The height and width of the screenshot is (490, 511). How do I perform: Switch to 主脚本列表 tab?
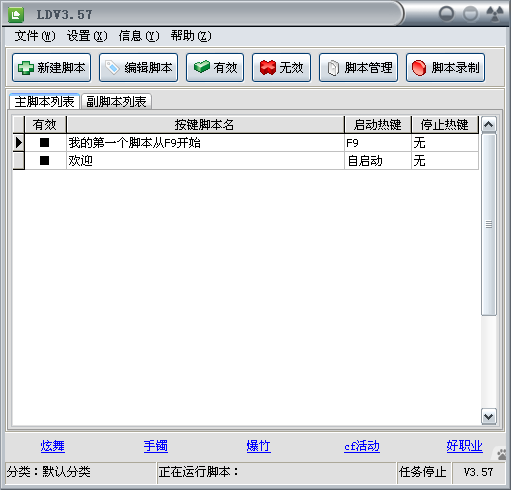click(44, 102)
